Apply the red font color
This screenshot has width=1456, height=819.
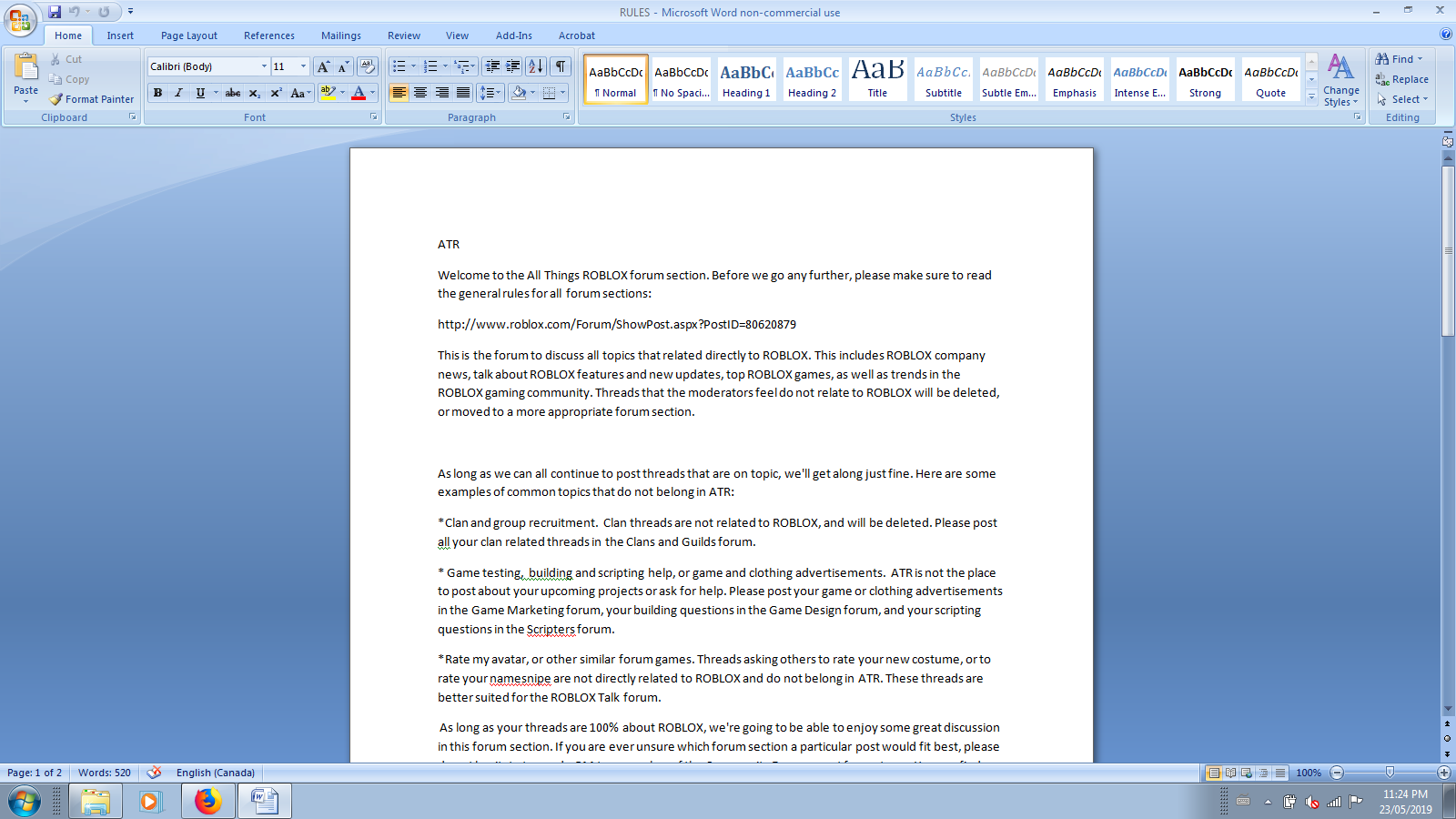point(359,93)
